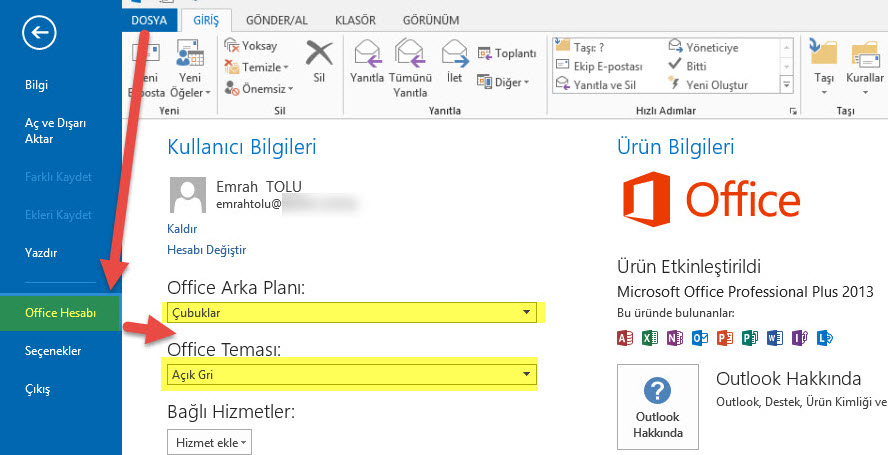Click the red PowerPoint product icon
The height and width of the screenshot is (455, 888).
point(725,338)
